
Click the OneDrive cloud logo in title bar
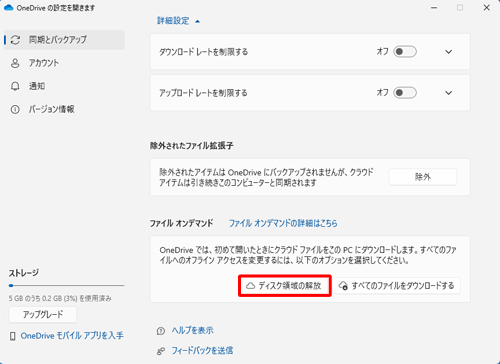pyautogui.click(x=8, y=7)
